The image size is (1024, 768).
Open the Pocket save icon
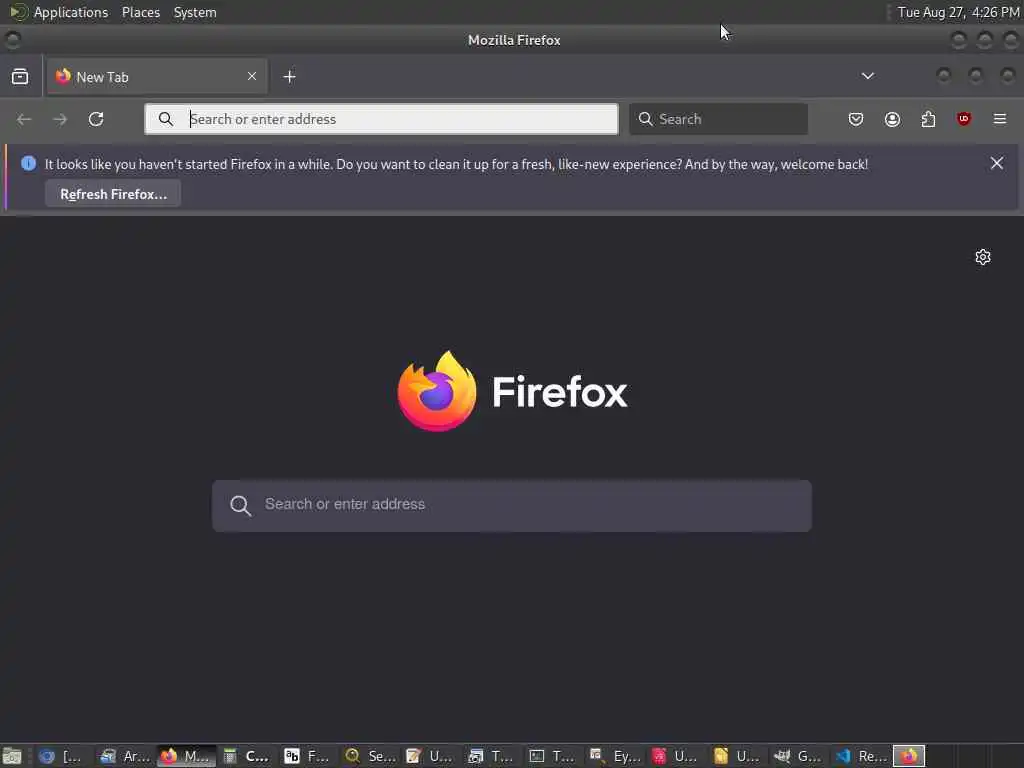(x=856, y=119)
